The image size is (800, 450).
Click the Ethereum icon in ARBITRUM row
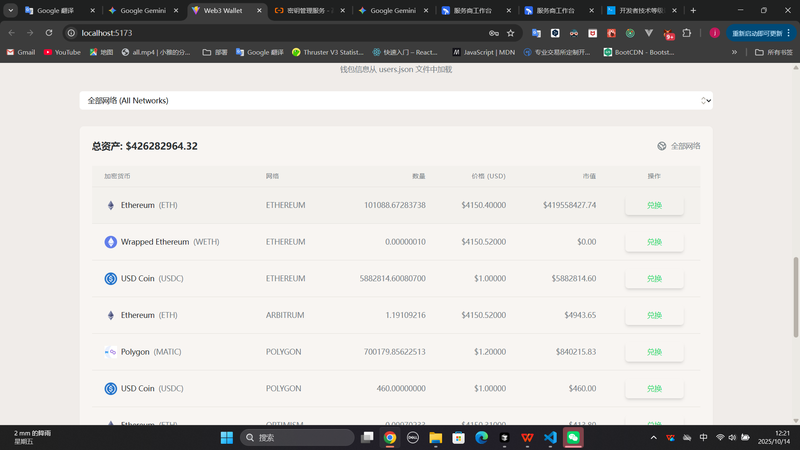(111, 315)
